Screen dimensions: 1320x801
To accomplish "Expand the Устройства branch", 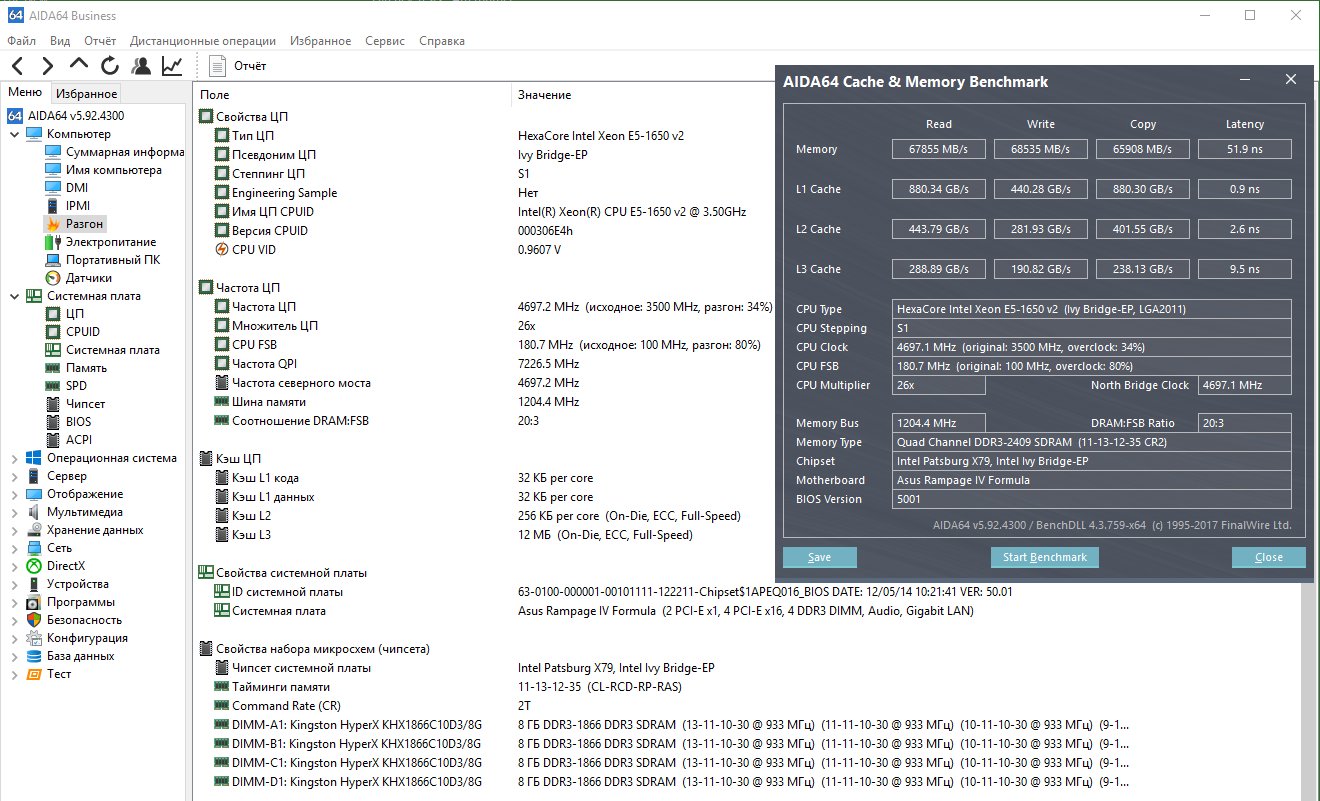I will point(14,584).
